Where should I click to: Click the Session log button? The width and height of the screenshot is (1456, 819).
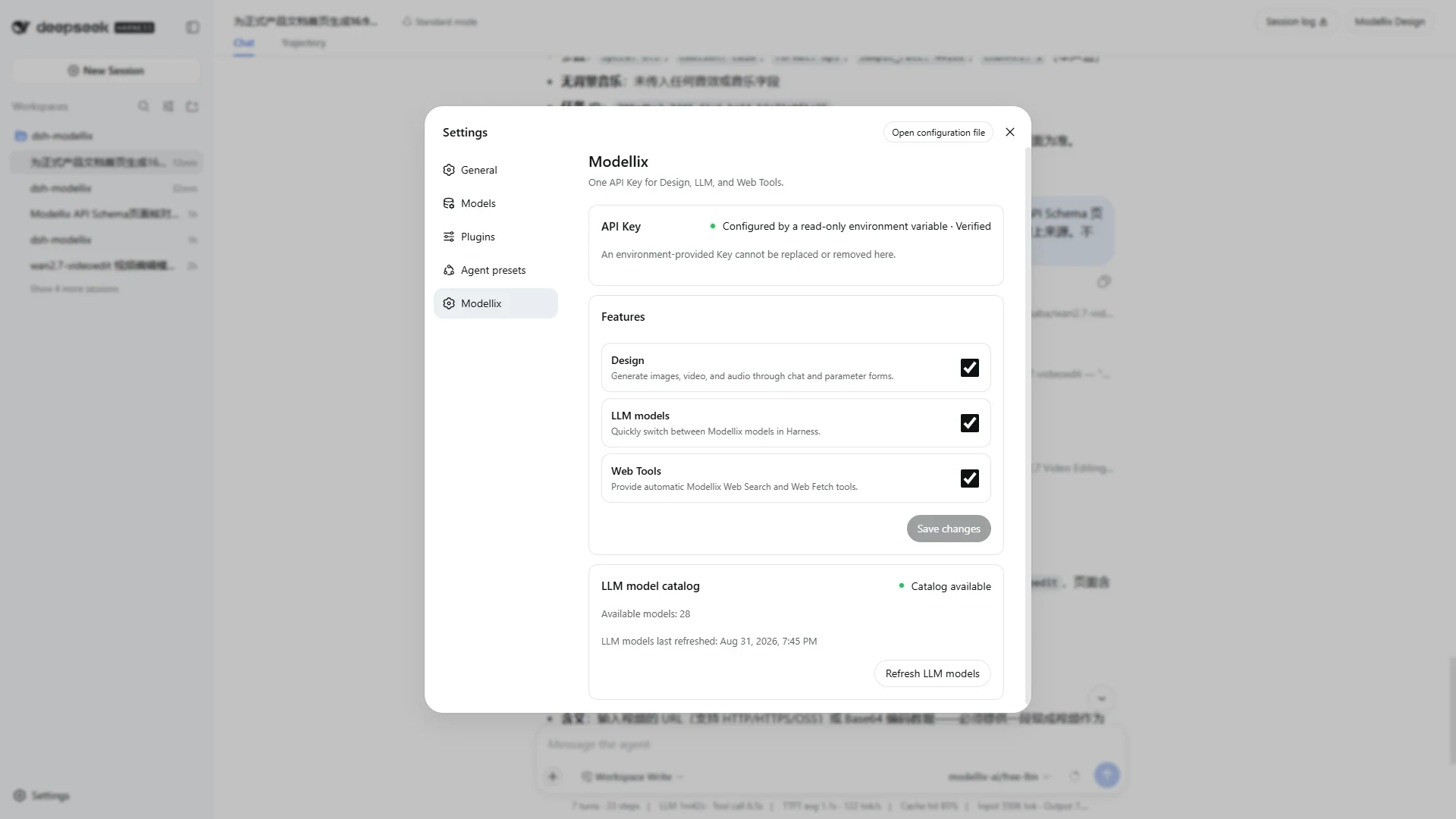tap(1296, 22)
